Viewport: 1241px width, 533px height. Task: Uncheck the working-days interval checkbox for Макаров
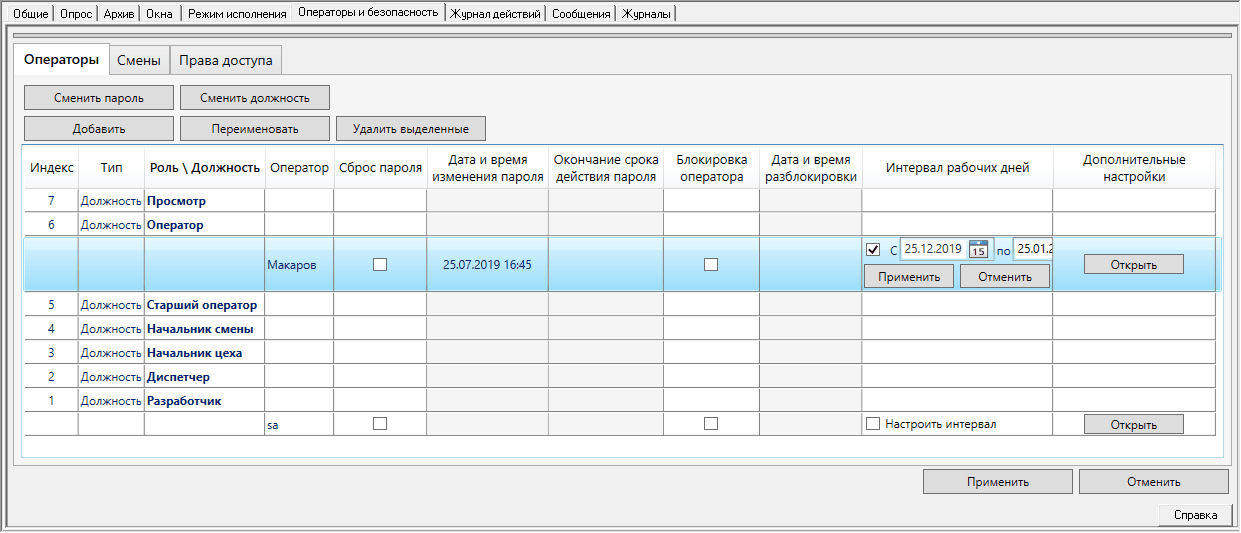tap(873, 249)
